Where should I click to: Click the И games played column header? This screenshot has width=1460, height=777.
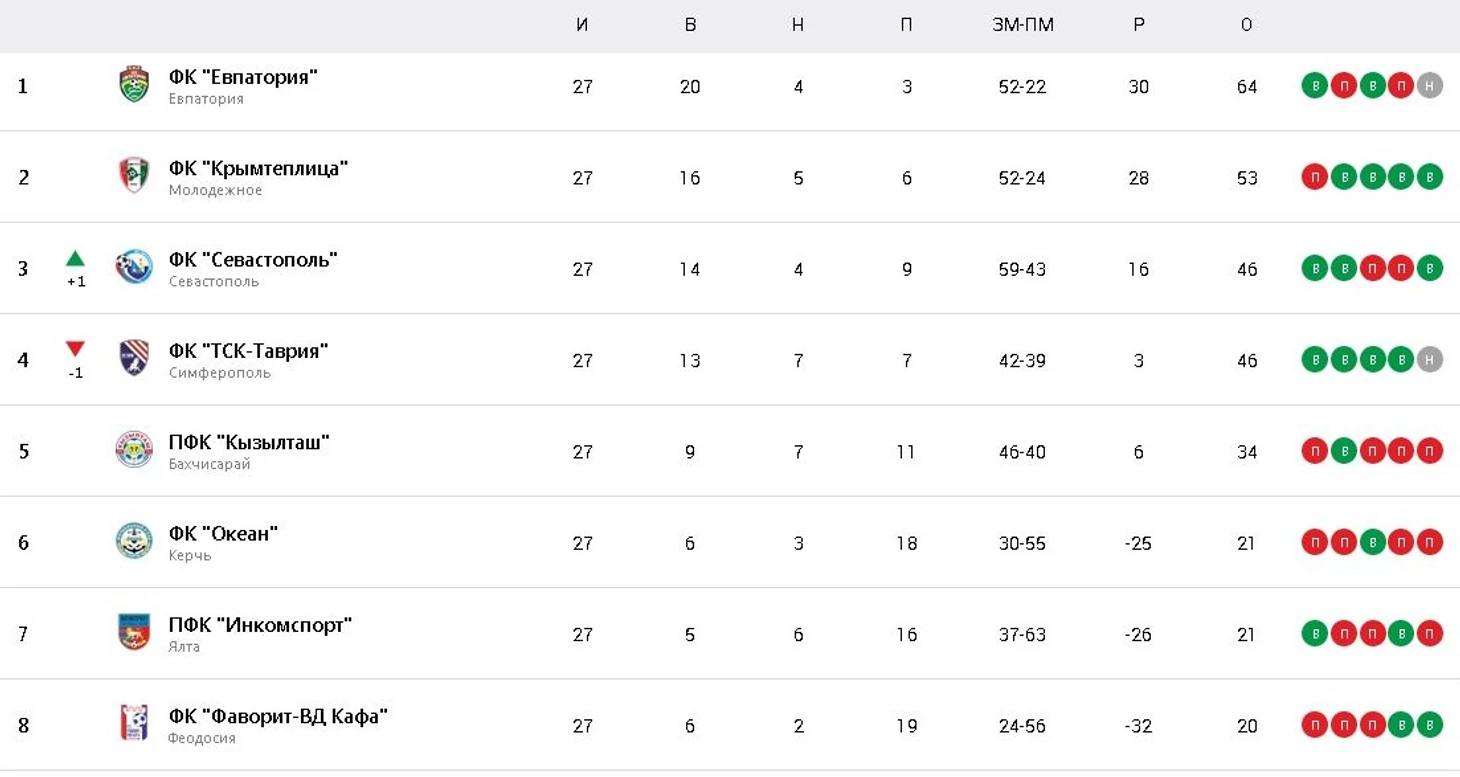point(582,25)
